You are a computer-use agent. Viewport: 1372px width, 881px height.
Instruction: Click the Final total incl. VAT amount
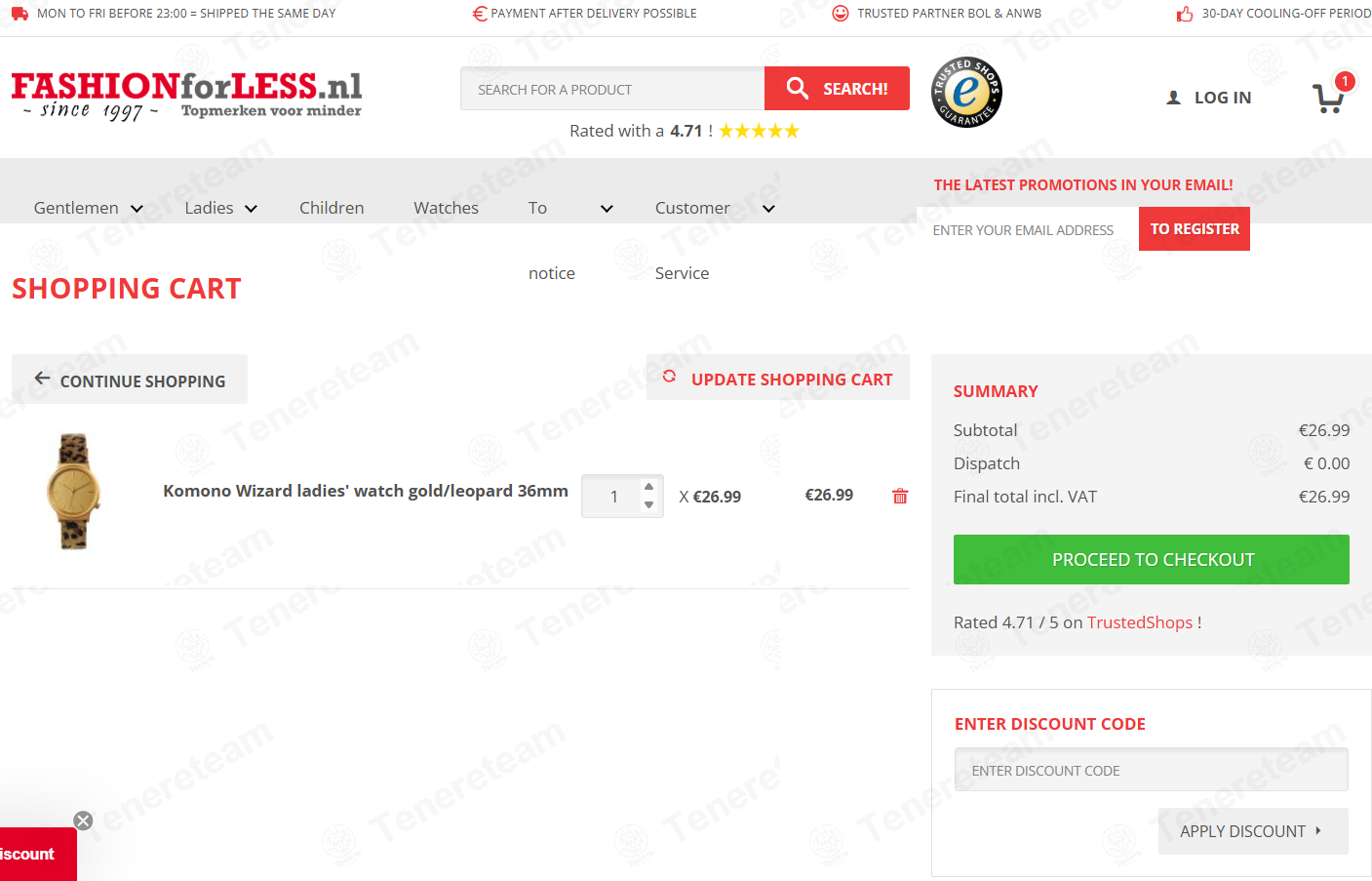[1324, 497]
